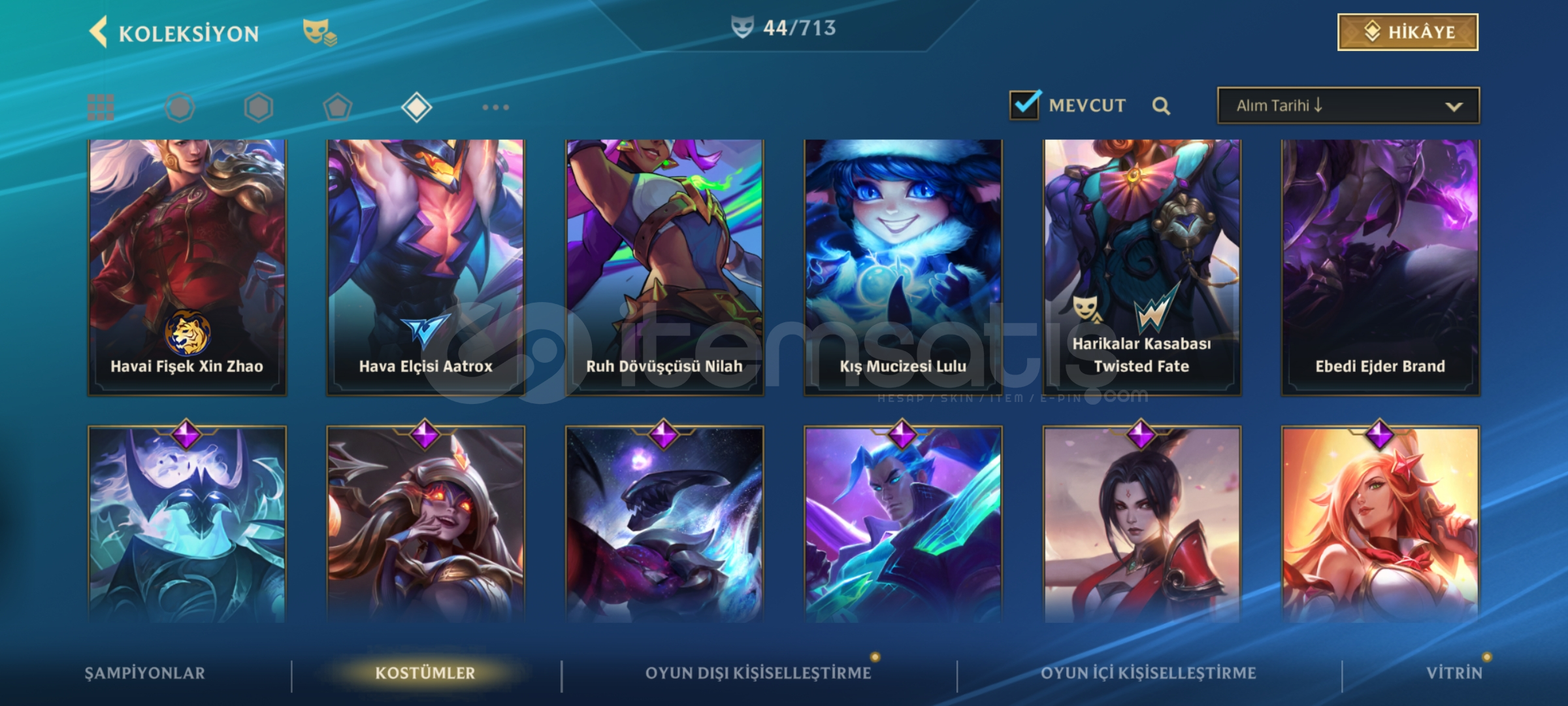Toggle the Mevcut checkbox
The height and width of the screenshot is (706, 1568).
click(1024, 105)
